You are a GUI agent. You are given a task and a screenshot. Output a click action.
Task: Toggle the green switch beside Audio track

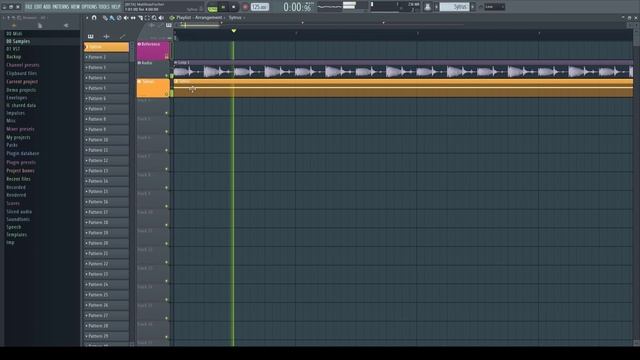[x=172, y=76]
